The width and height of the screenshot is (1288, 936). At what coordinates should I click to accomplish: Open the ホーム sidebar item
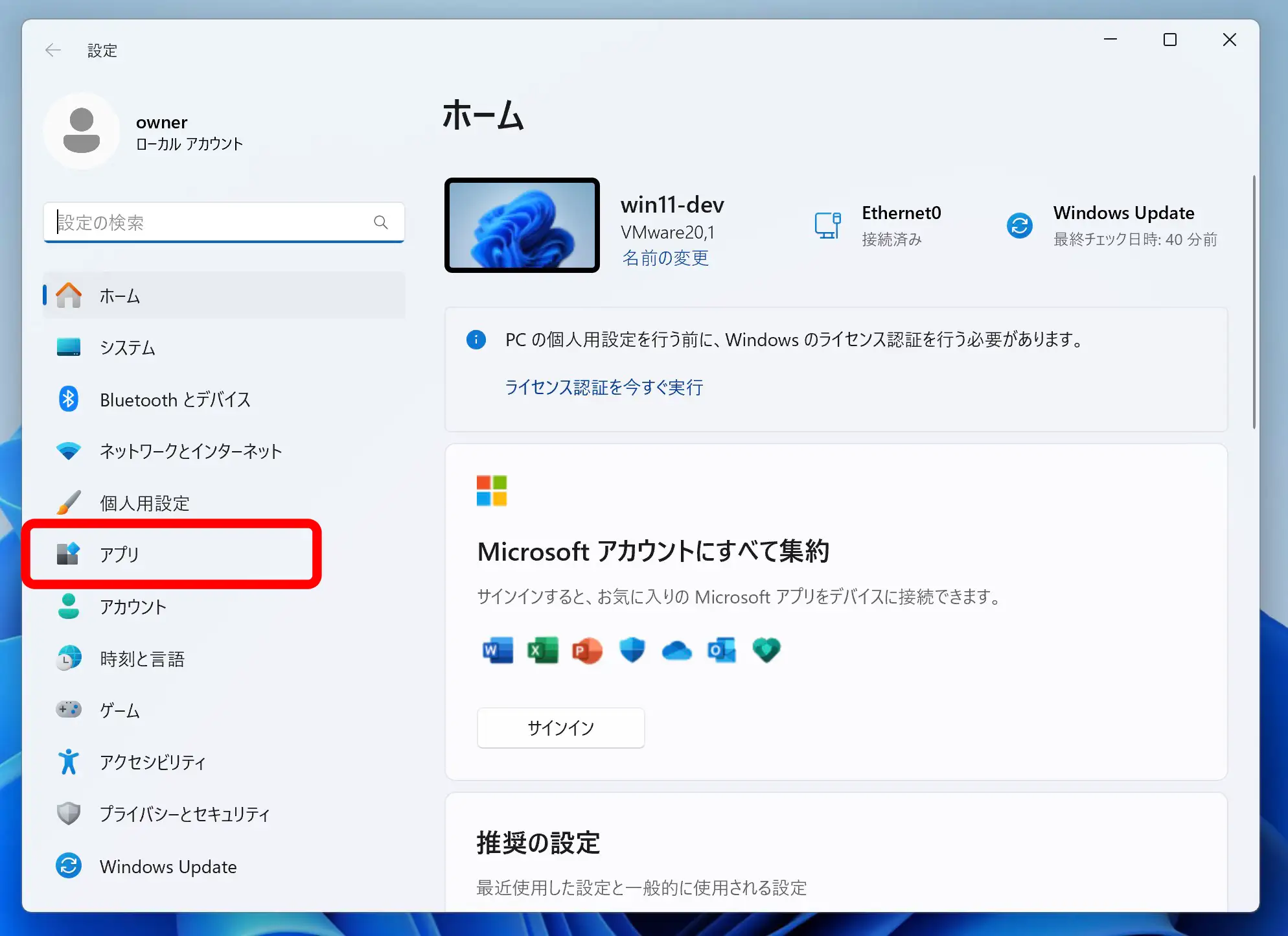[x=224, y=296]
